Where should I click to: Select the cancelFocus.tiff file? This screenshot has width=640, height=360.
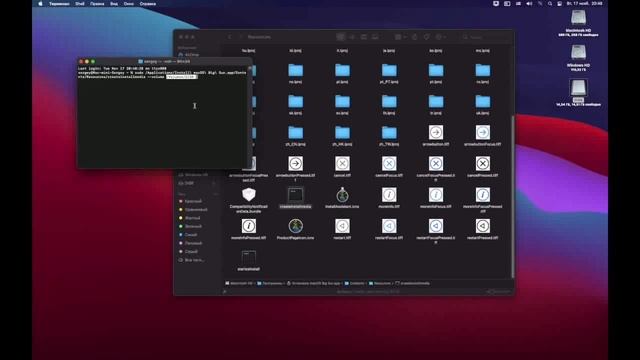389,167
